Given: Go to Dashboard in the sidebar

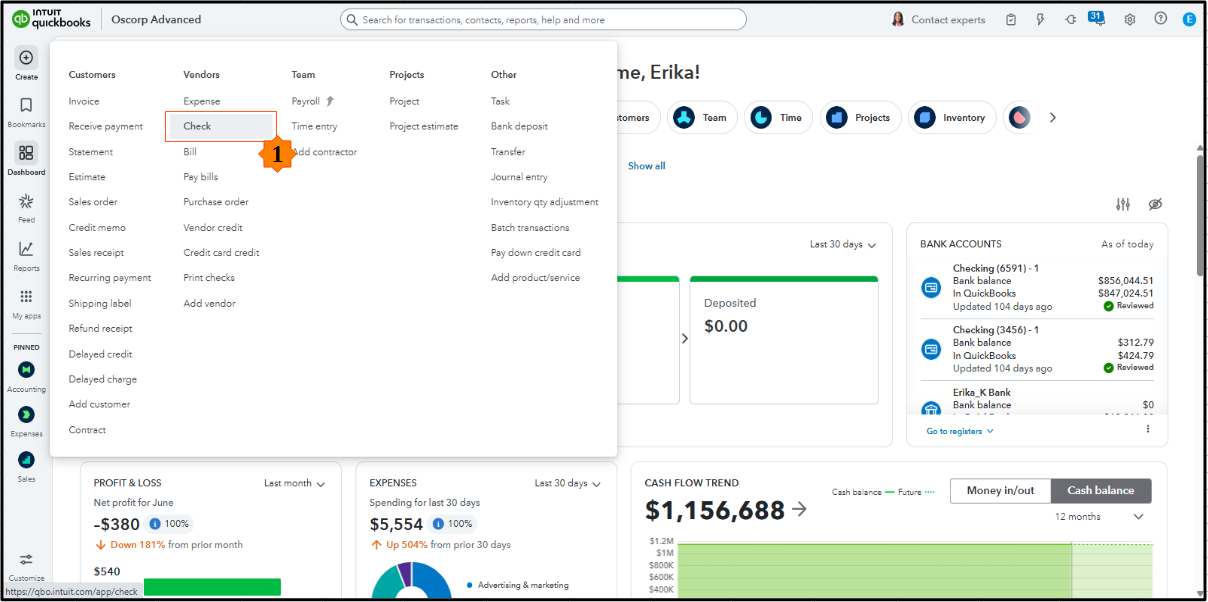Looking at the screenshot, I should click(x=26, y=153).
